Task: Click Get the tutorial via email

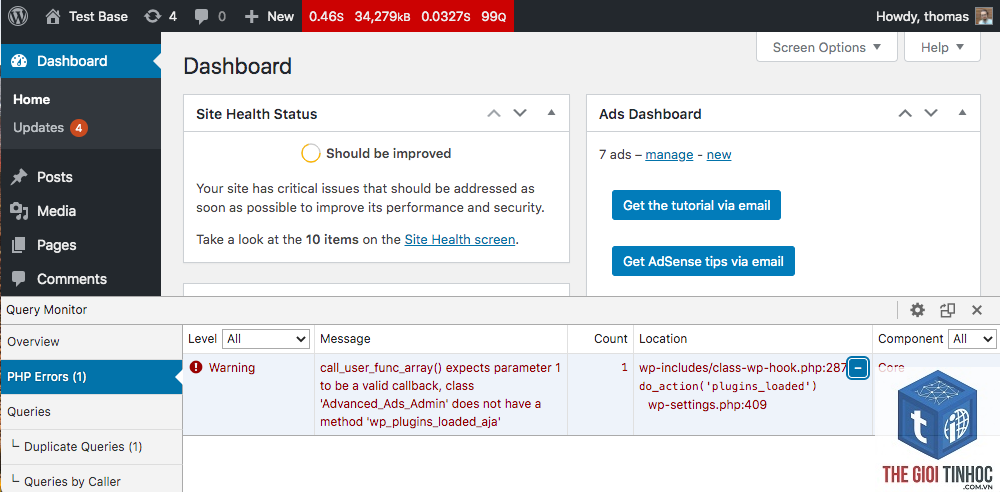Action: pyautogui.click(x=696, y=205)
